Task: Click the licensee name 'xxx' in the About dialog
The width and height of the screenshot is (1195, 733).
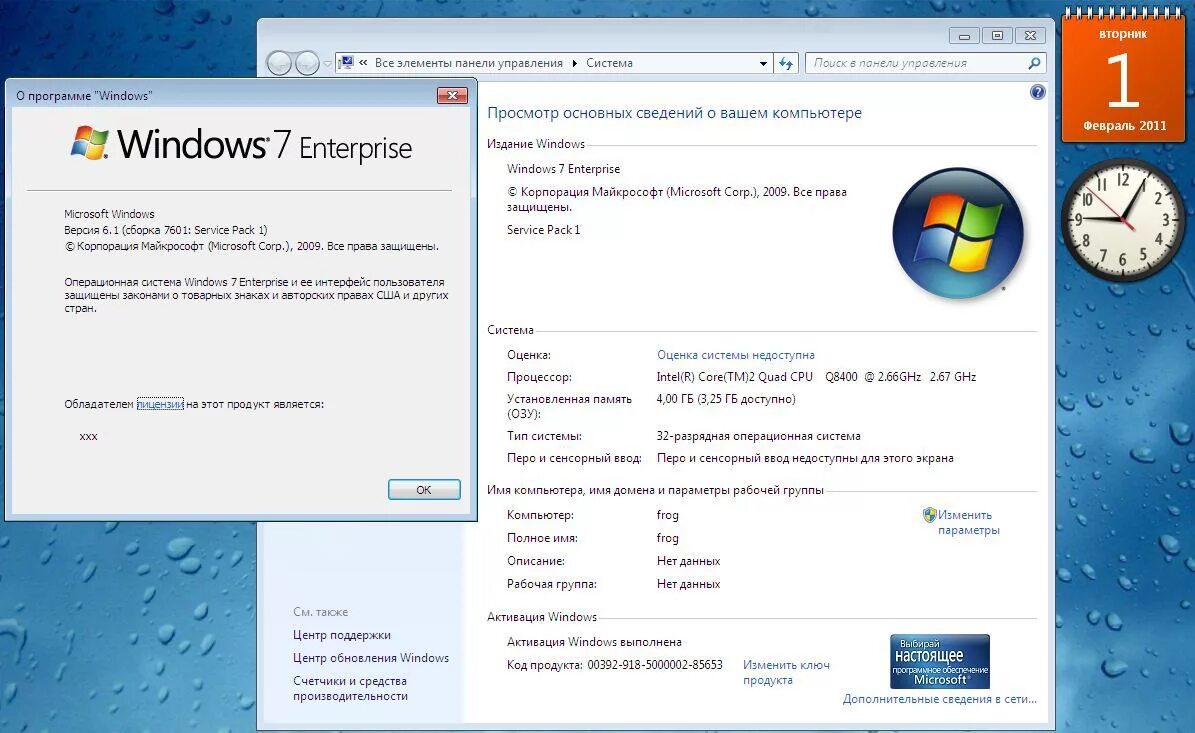Action: click(x=88, y=437)
